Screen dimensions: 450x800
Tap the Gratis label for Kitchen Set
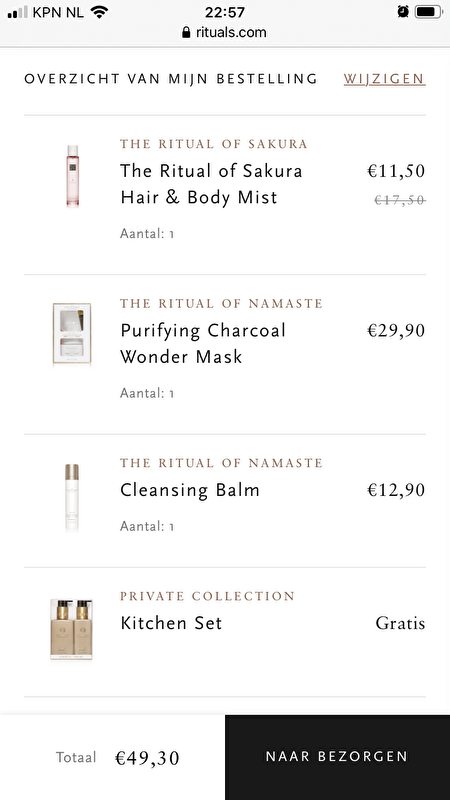tap(400, 623)
